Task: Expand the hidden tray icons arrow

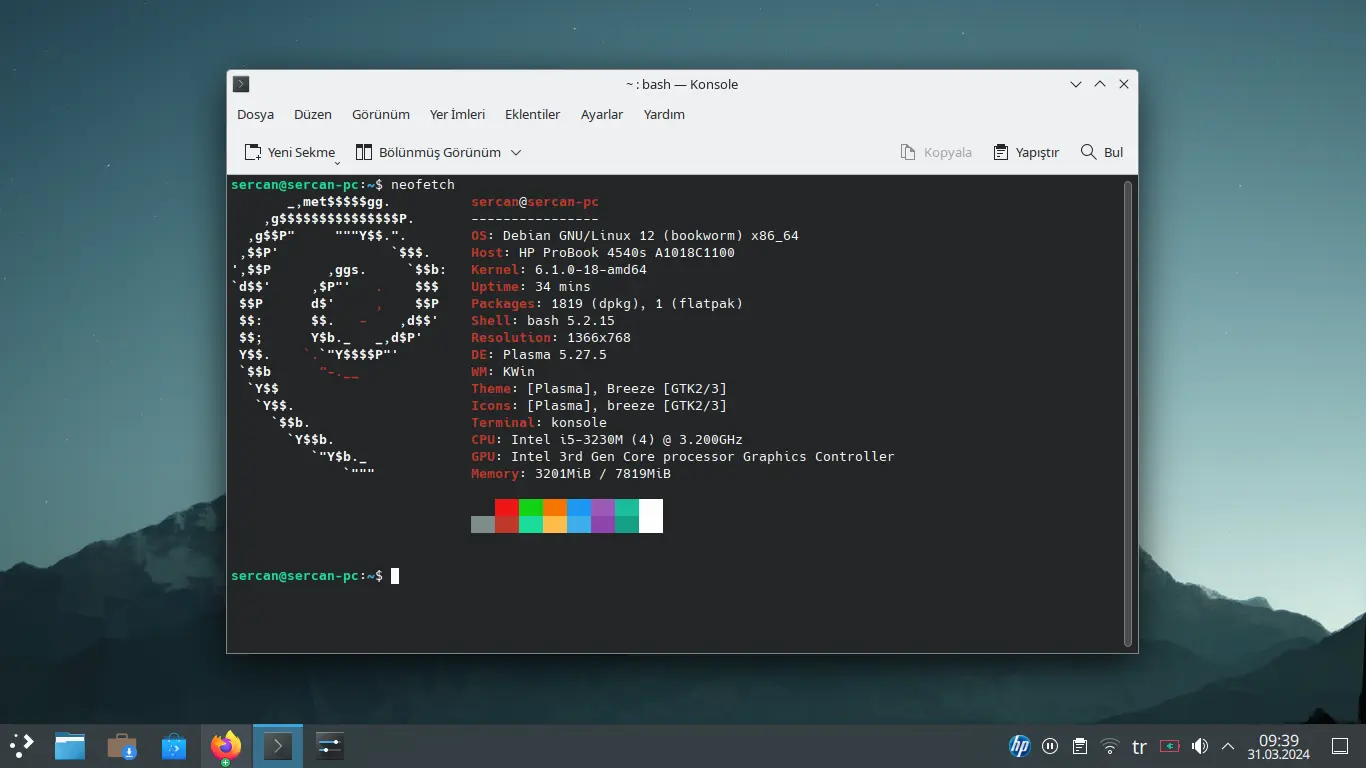Action: click(x=1228, y=746)
